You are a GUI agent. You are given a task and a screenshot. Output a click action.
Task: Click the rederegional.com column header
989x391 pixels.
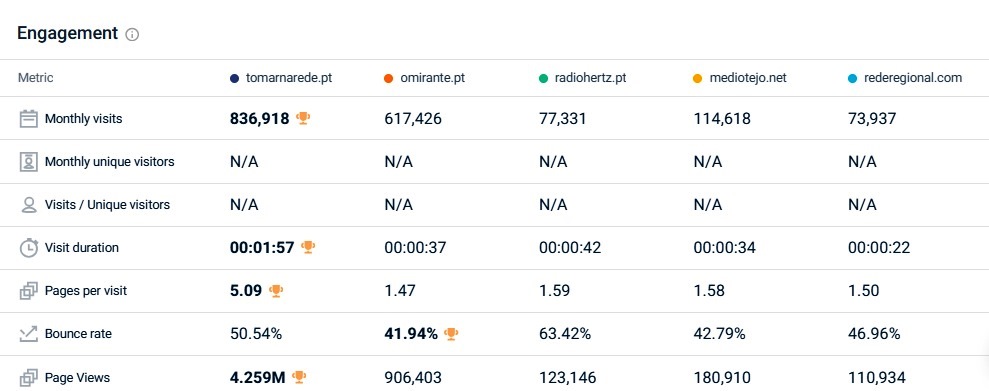(905, 78)
